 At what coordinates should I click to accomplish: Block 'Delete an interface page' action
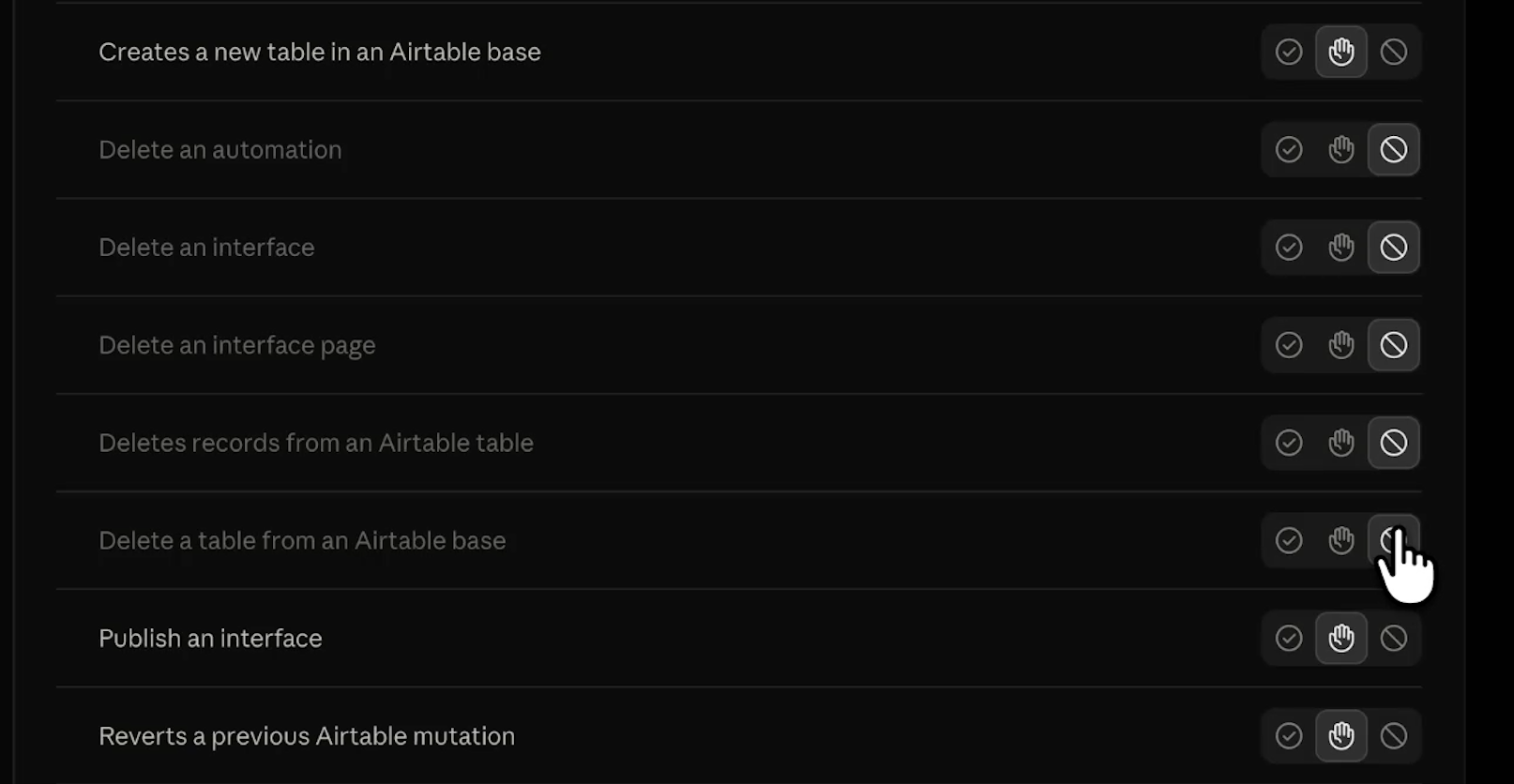(x=1394, y=345)
